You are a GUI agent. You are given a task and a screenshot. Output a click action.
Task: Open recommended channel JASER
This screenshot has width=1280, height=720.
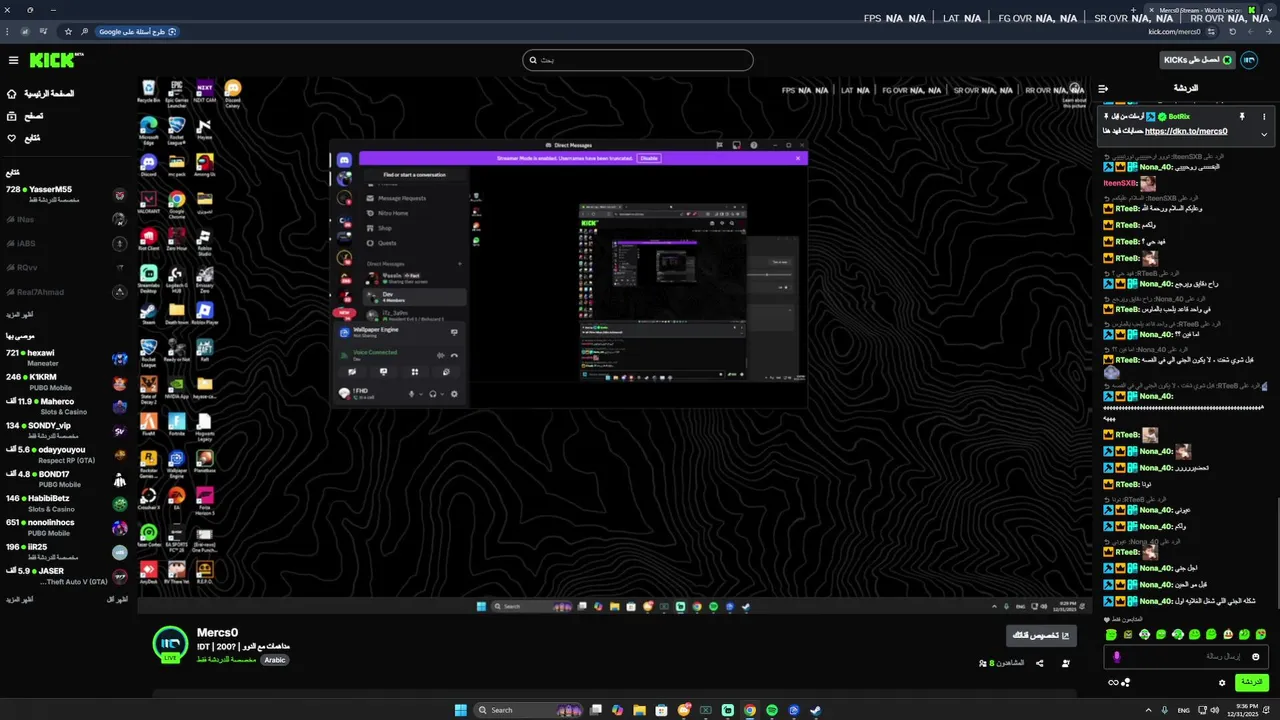[66, 576]
